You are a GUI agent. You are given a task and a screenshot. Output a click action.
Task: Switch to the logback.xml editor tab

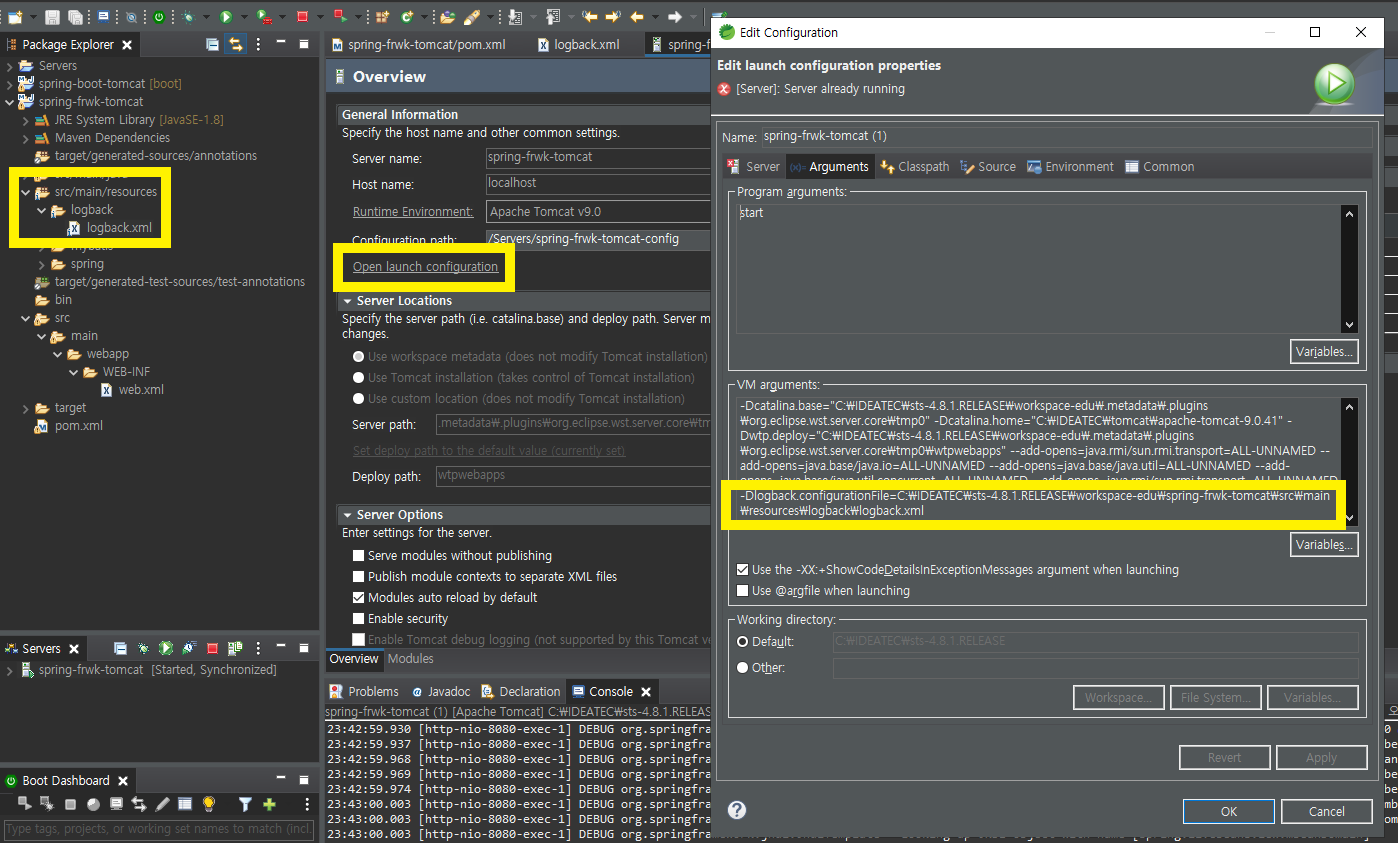point(579,45)
